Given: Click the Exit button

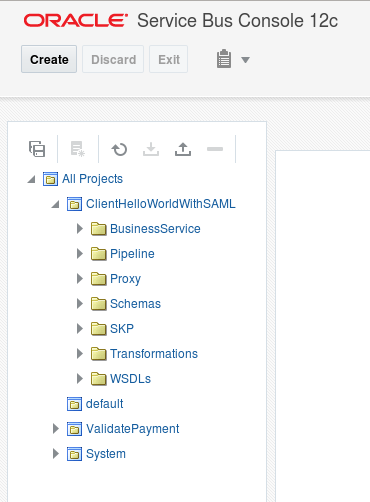Looking at the screenshot, I should [169, 59].
